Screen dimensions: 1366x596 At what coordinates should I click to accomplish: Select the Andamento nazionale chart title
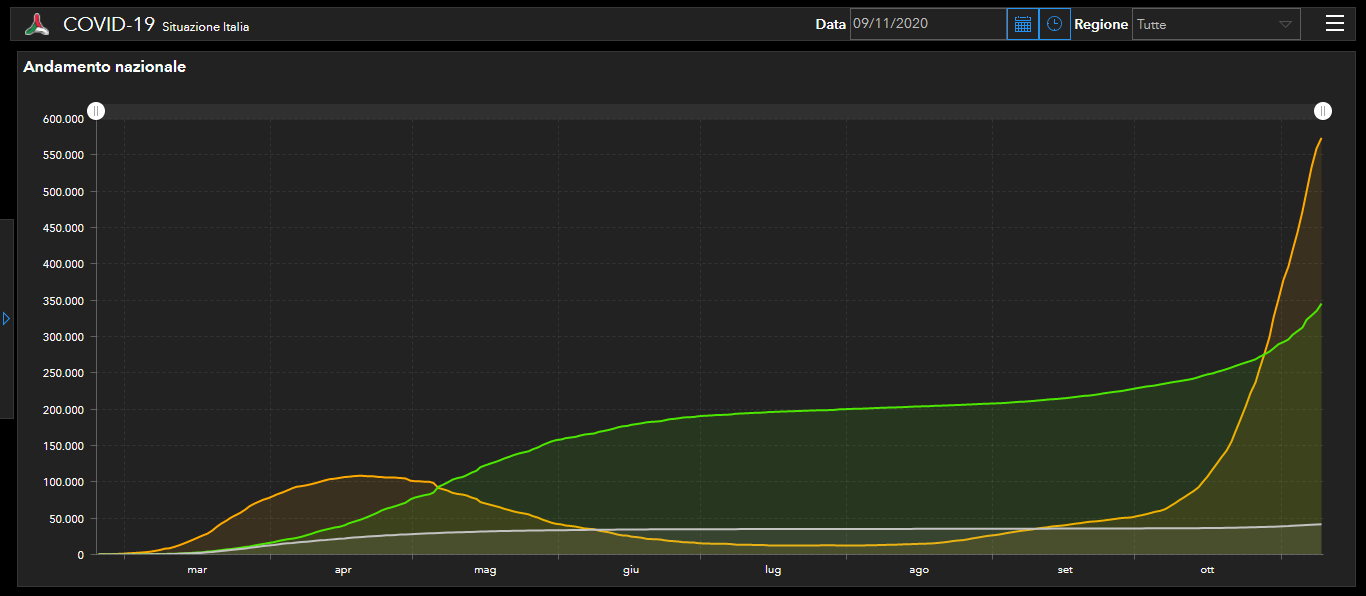click(x=104, y=67)
